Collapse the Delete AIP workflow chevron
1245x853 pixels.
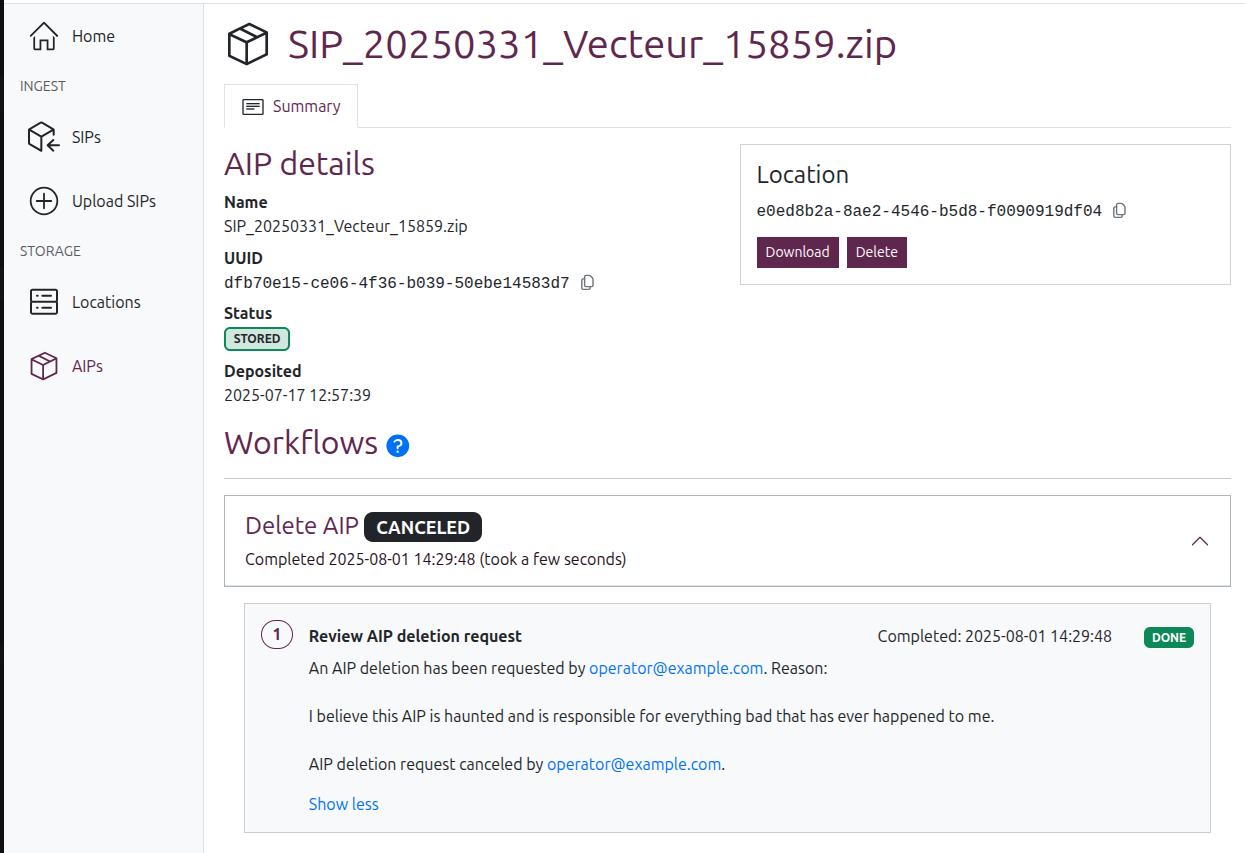click(x=1200, y=541)
